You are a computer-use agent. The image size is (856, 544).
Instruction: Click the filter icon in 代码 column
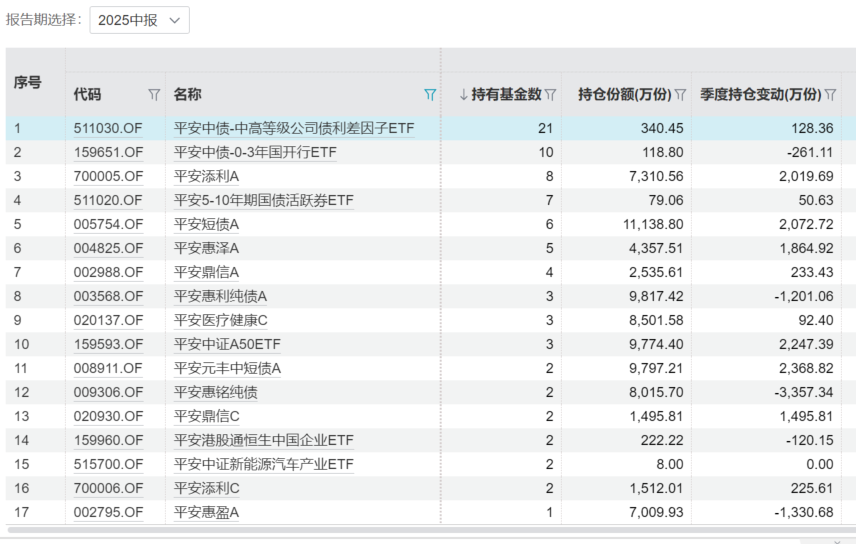[x=154, y=95]
